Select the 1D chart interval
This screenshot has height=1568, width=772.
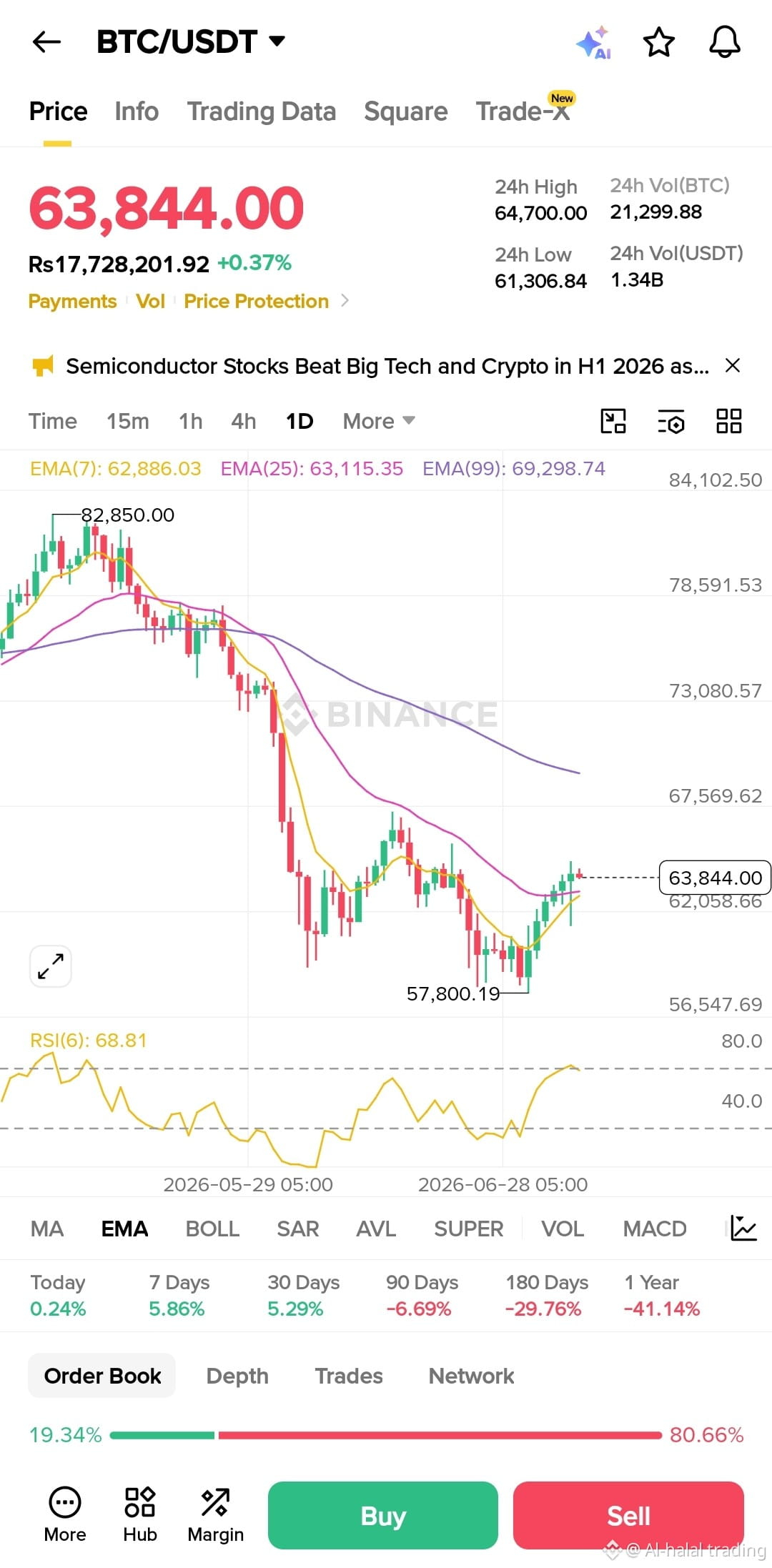click(x=300, y=422)
